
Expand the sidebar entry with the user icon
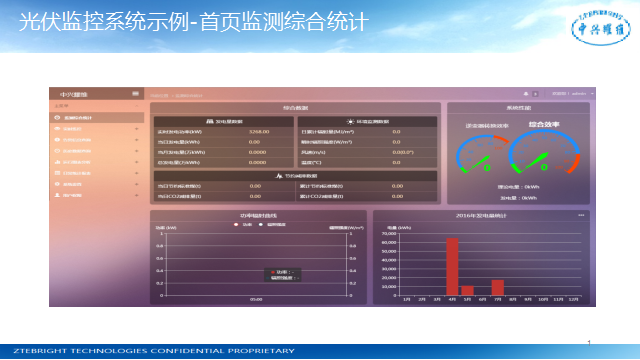(x=137, y=195)
